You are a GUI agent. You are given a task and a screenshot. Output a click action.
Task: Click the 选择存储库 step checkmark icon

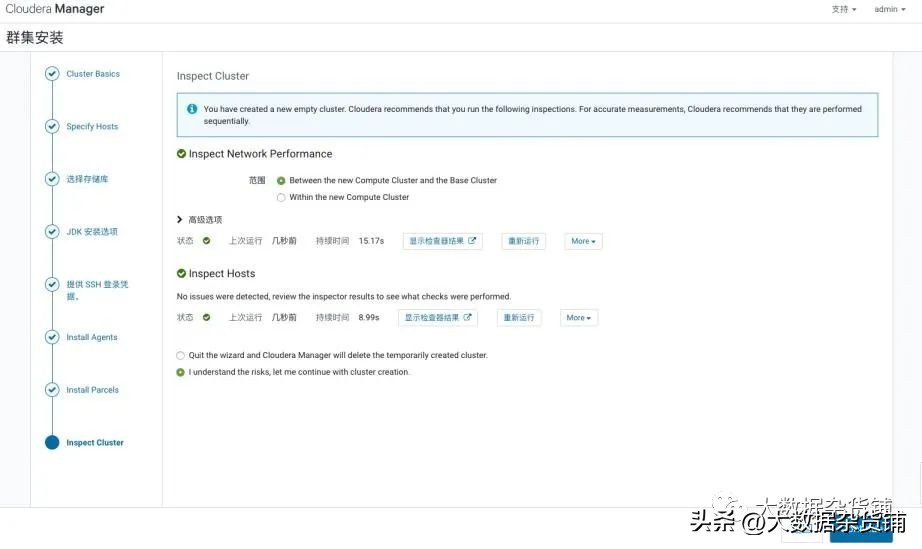click(52, 179)
